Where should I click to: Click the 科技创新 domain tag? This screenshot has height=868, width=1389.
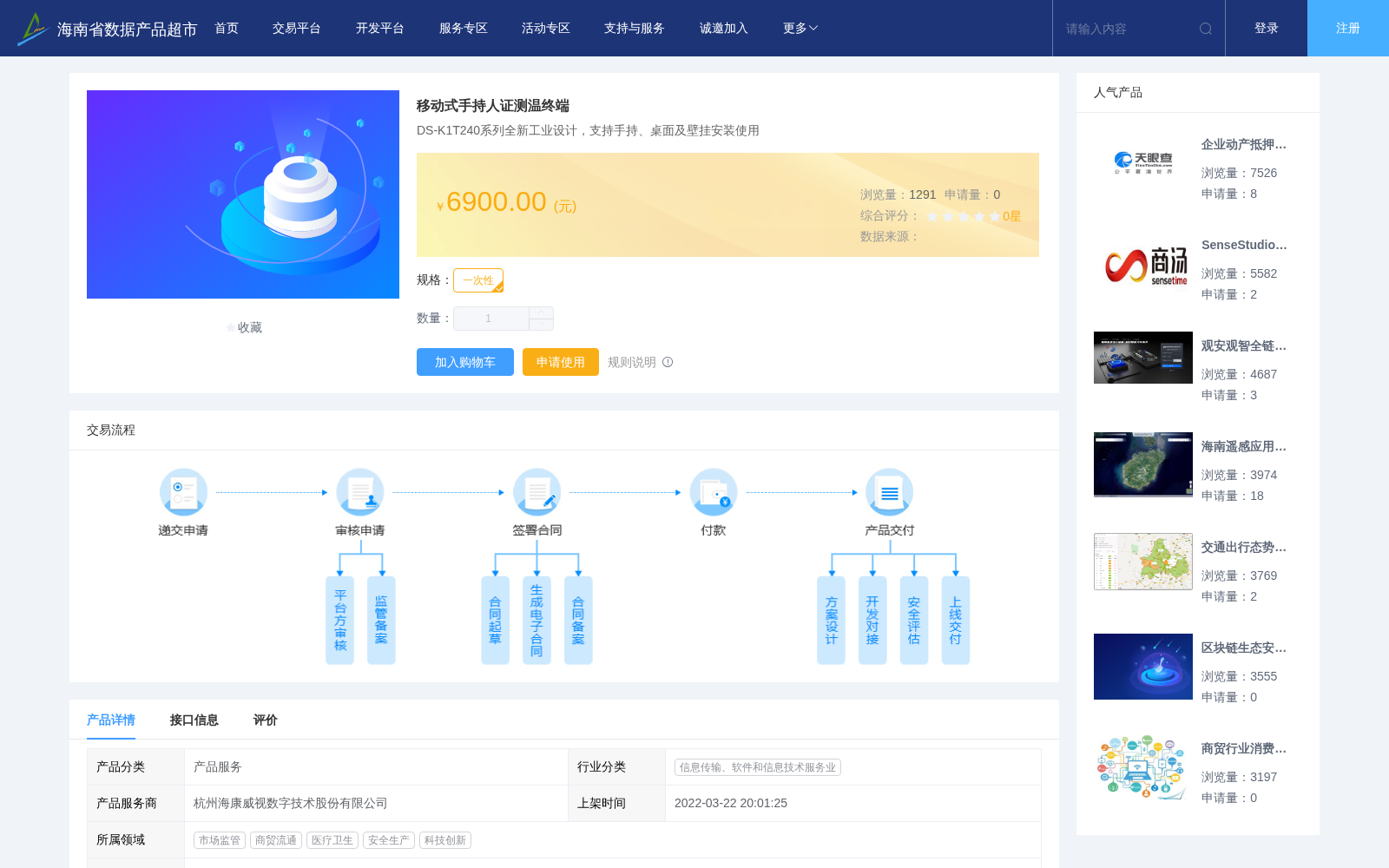point(445,840)
